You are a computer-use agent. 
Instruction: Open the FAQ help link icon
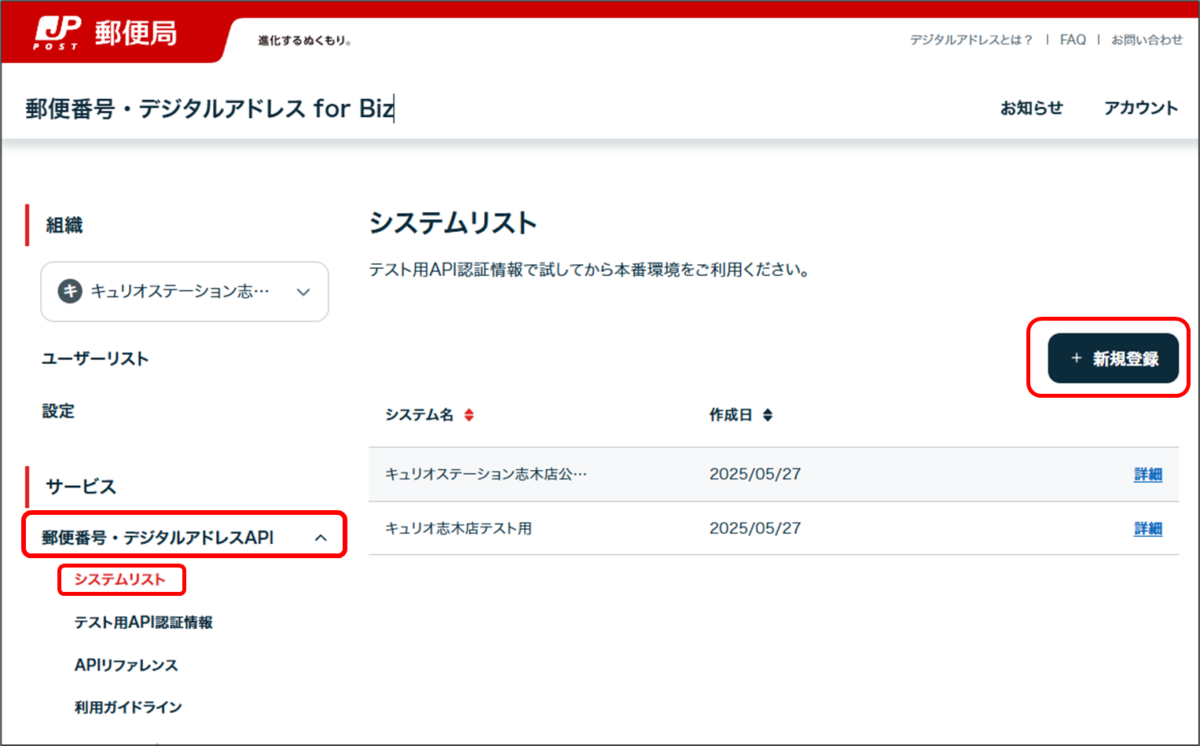[x=1072, y=39]
